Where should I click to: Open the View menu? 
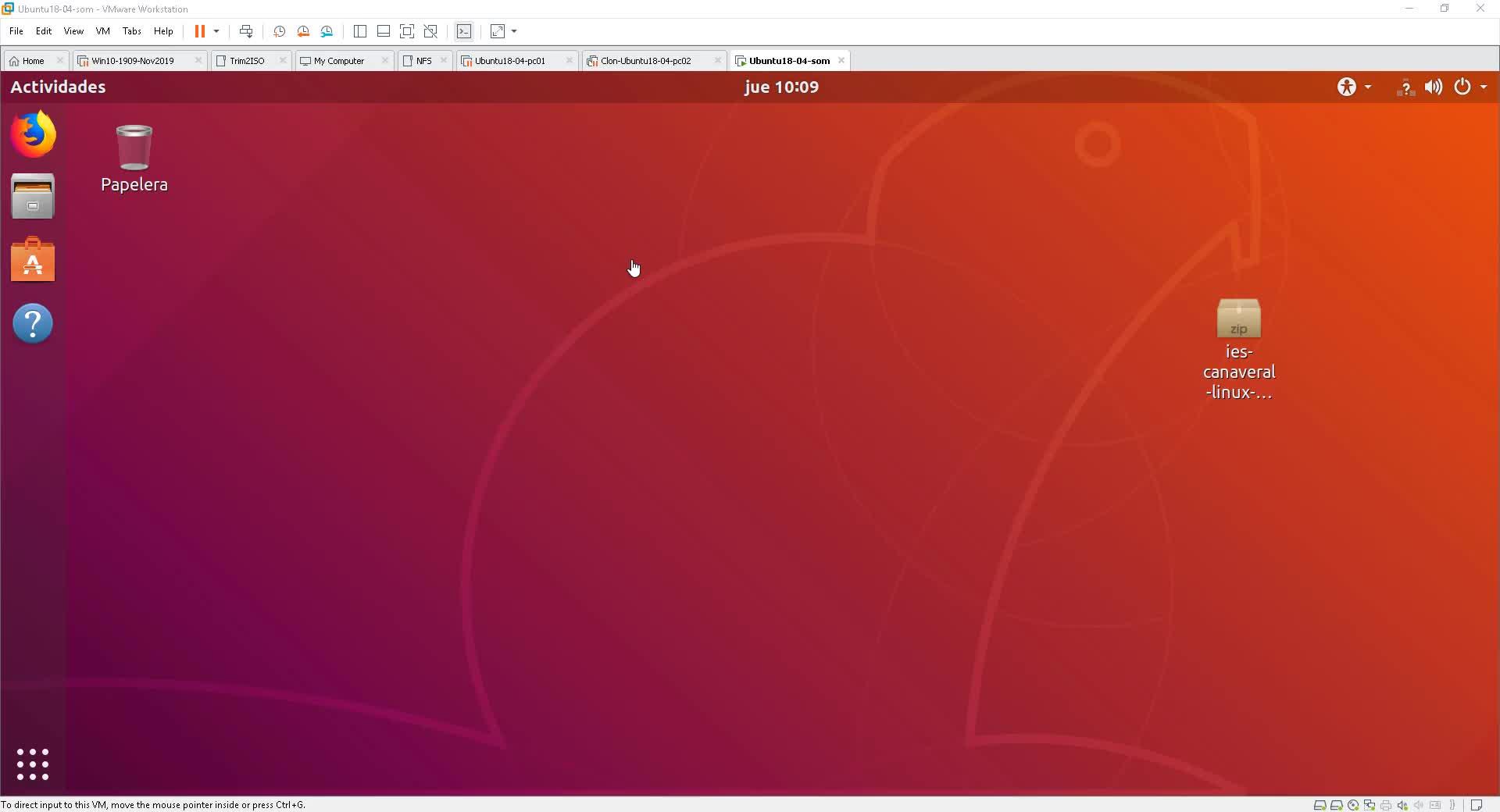(73, 31)
